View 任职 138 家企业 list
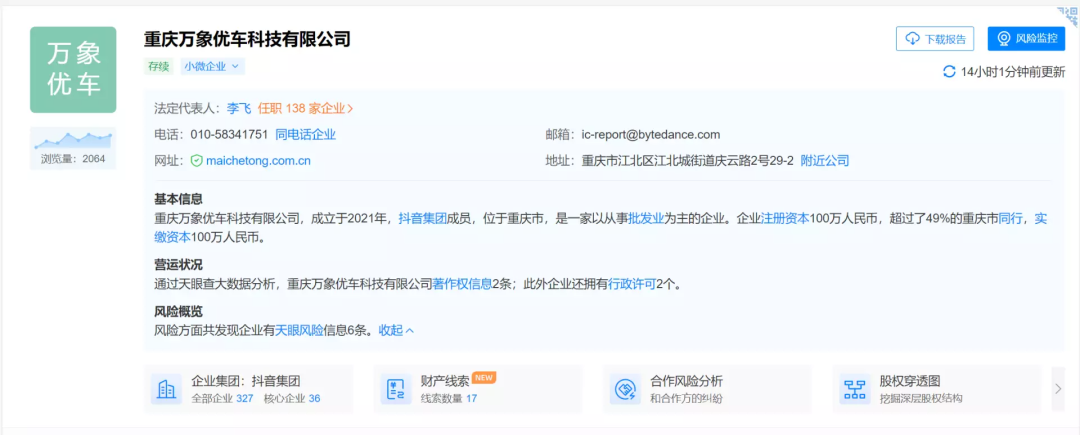This screenshot has height=435, width=1080. tap(306, 108)
